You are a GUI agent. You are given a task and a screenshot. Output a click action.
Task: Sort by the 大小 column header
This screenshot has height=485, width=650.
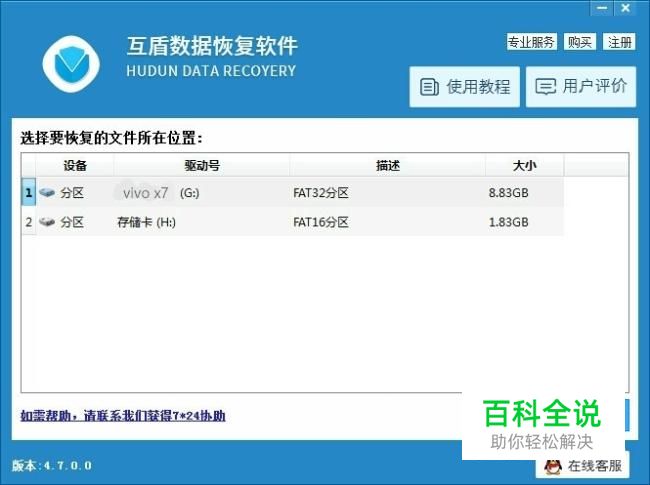(524, 166)
